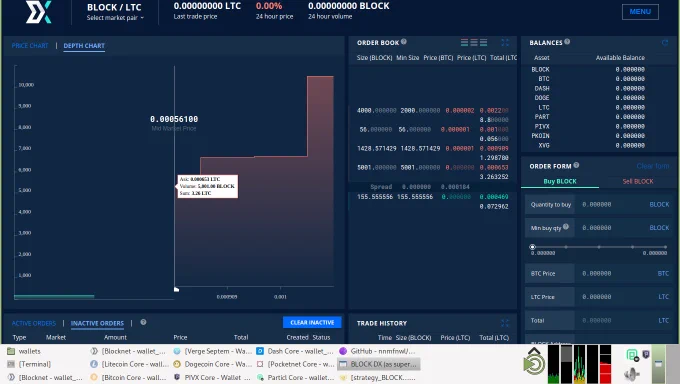The height and width of the screenshot is (384, 680).
Task: Show both asks and bids order book view
Action: point(464,42)
